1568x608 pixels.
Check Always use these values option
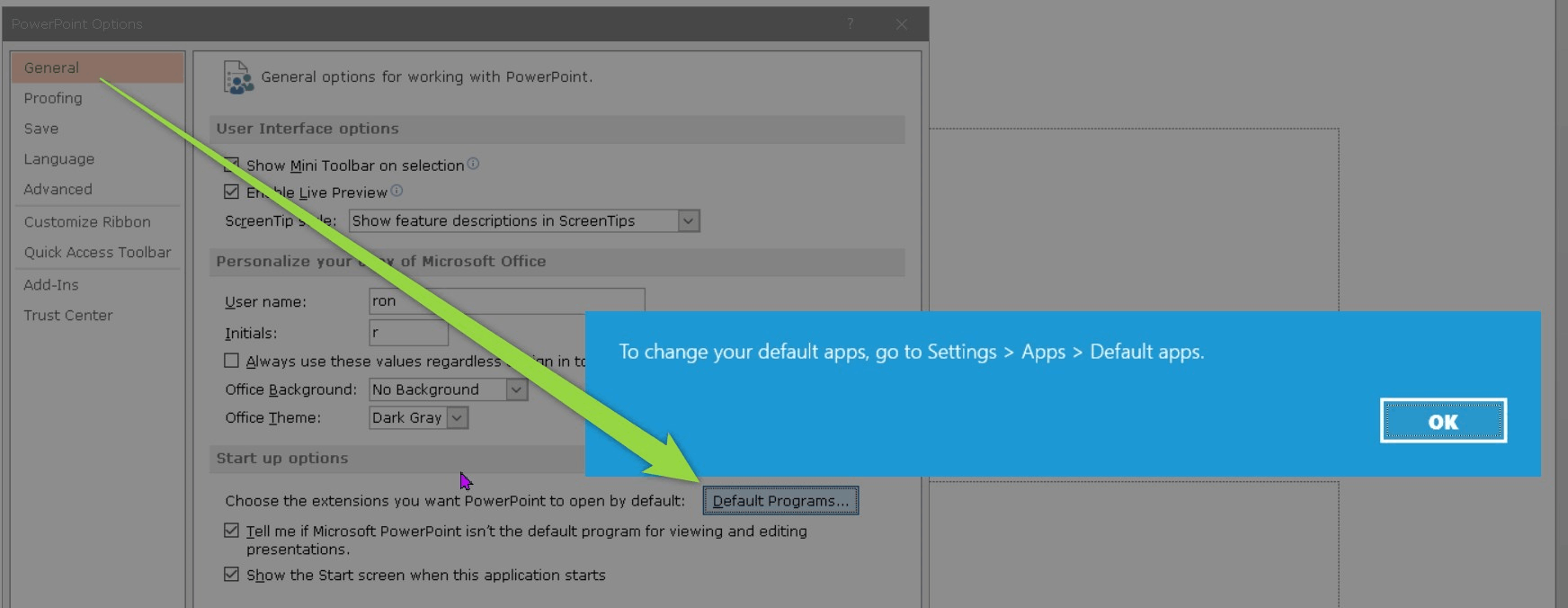pos(231,361)
